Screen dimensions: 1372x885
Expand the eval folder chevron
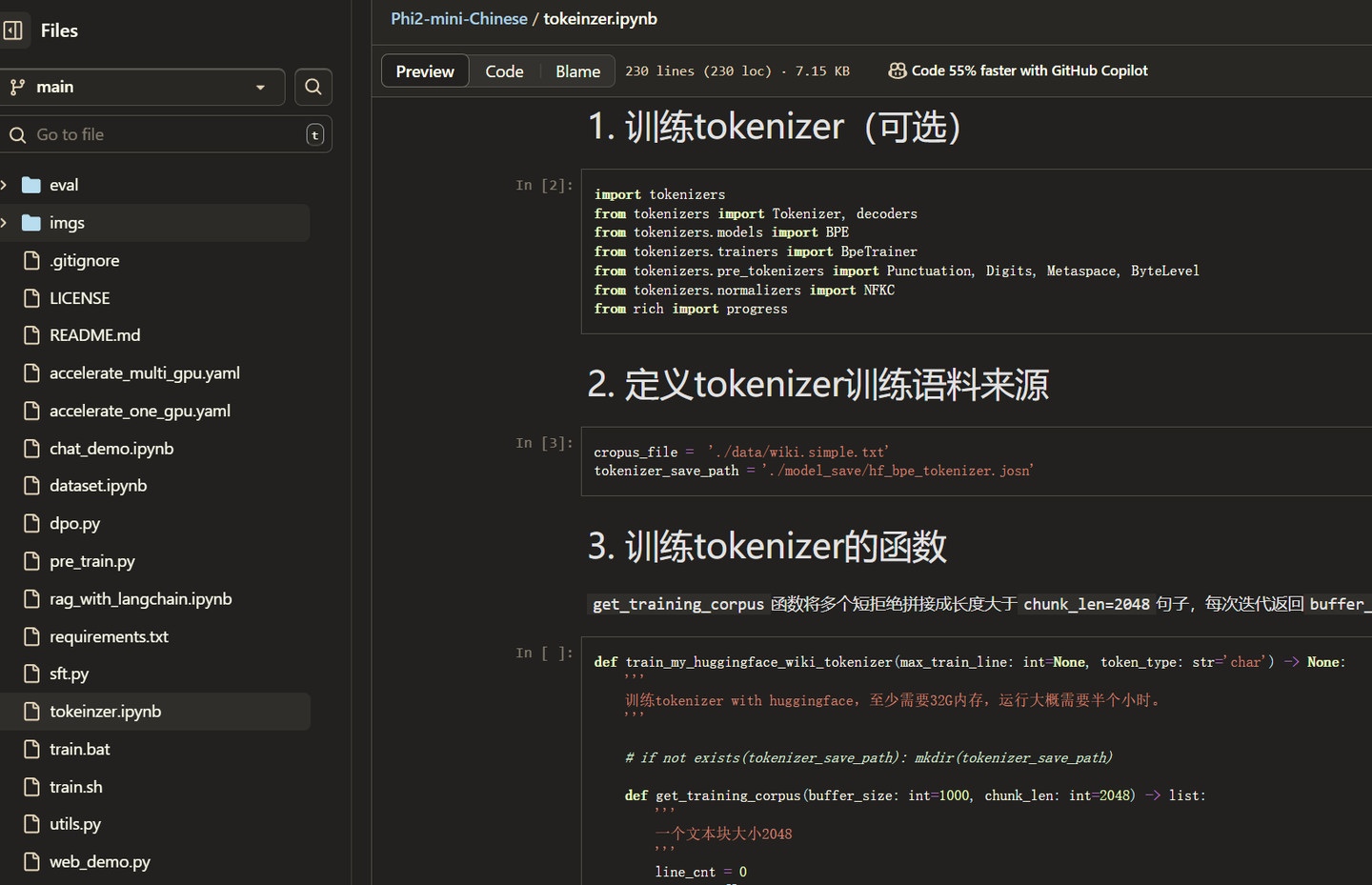(5, 185)
